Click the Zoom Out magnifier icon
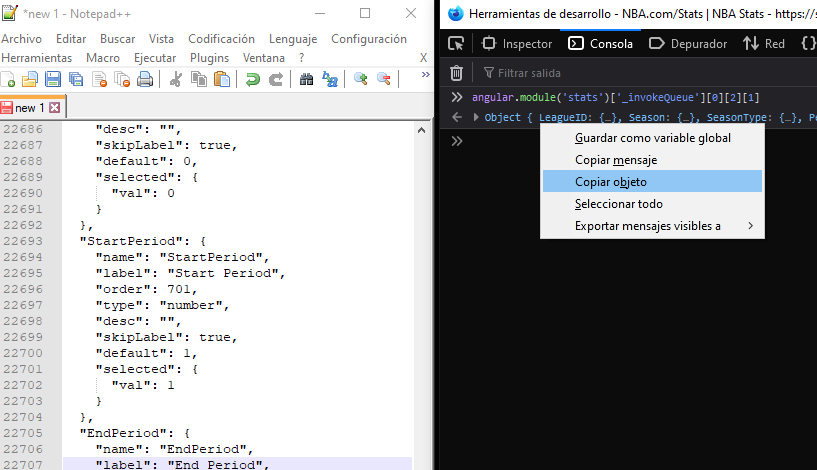 click(x=384, y=79)
